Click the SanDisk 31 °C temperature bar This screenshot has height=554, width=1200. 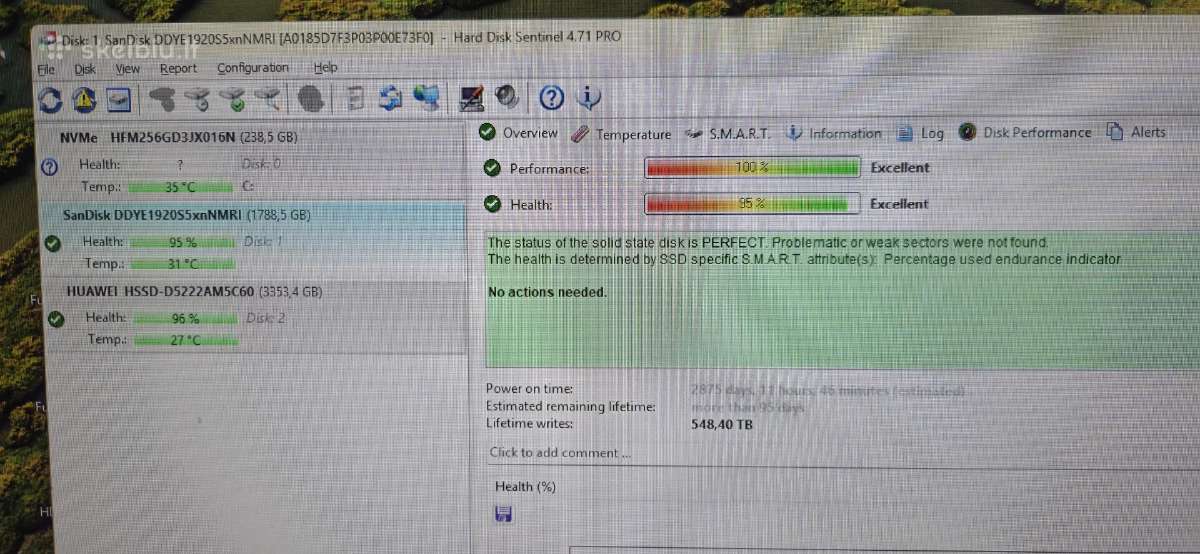pos(182,264)
